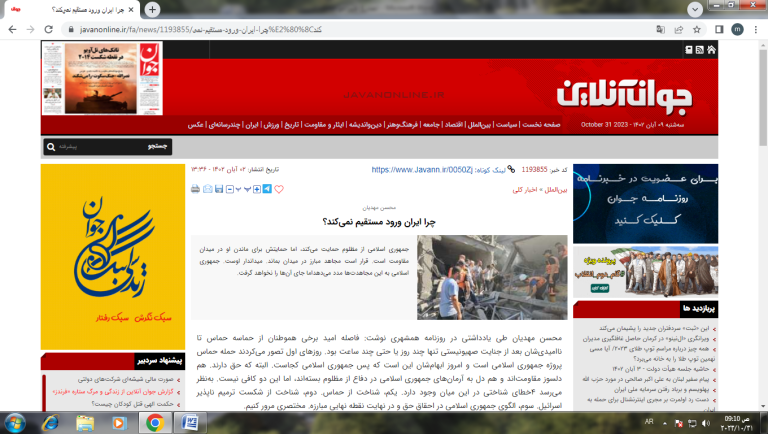Screen dimensions: 768x434
Task: Open a new tab with the plus button
Action: point(153,9)
